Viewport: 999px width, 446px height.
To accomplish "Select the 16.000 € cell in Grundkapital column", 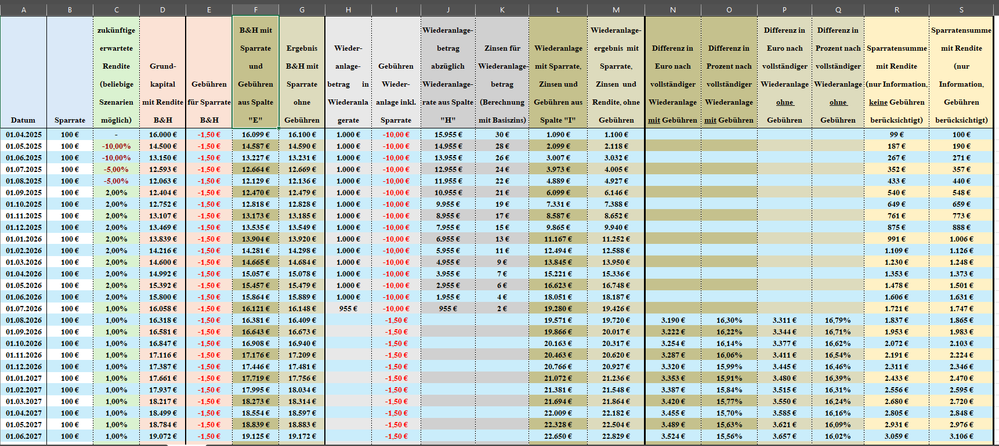I will point(162,133).
